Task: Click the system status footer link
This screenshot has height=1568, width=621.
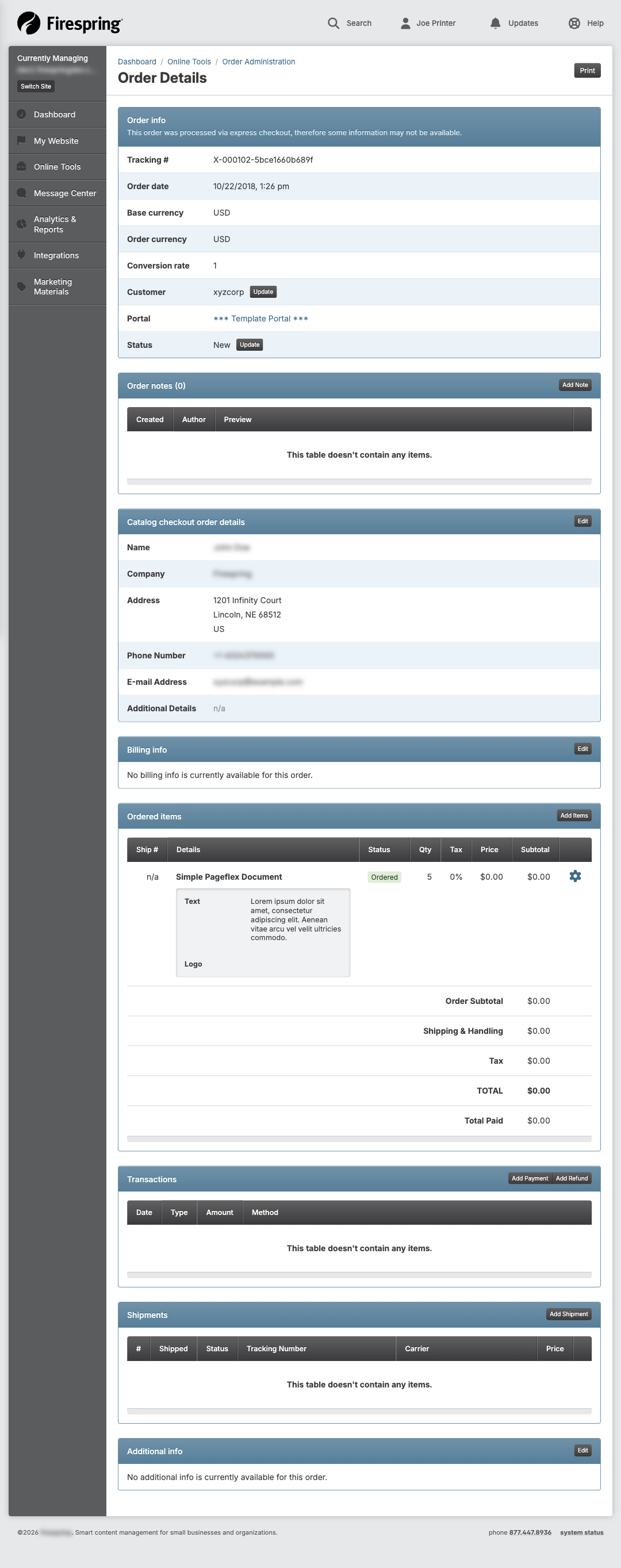Action: tap(581, 1533)
